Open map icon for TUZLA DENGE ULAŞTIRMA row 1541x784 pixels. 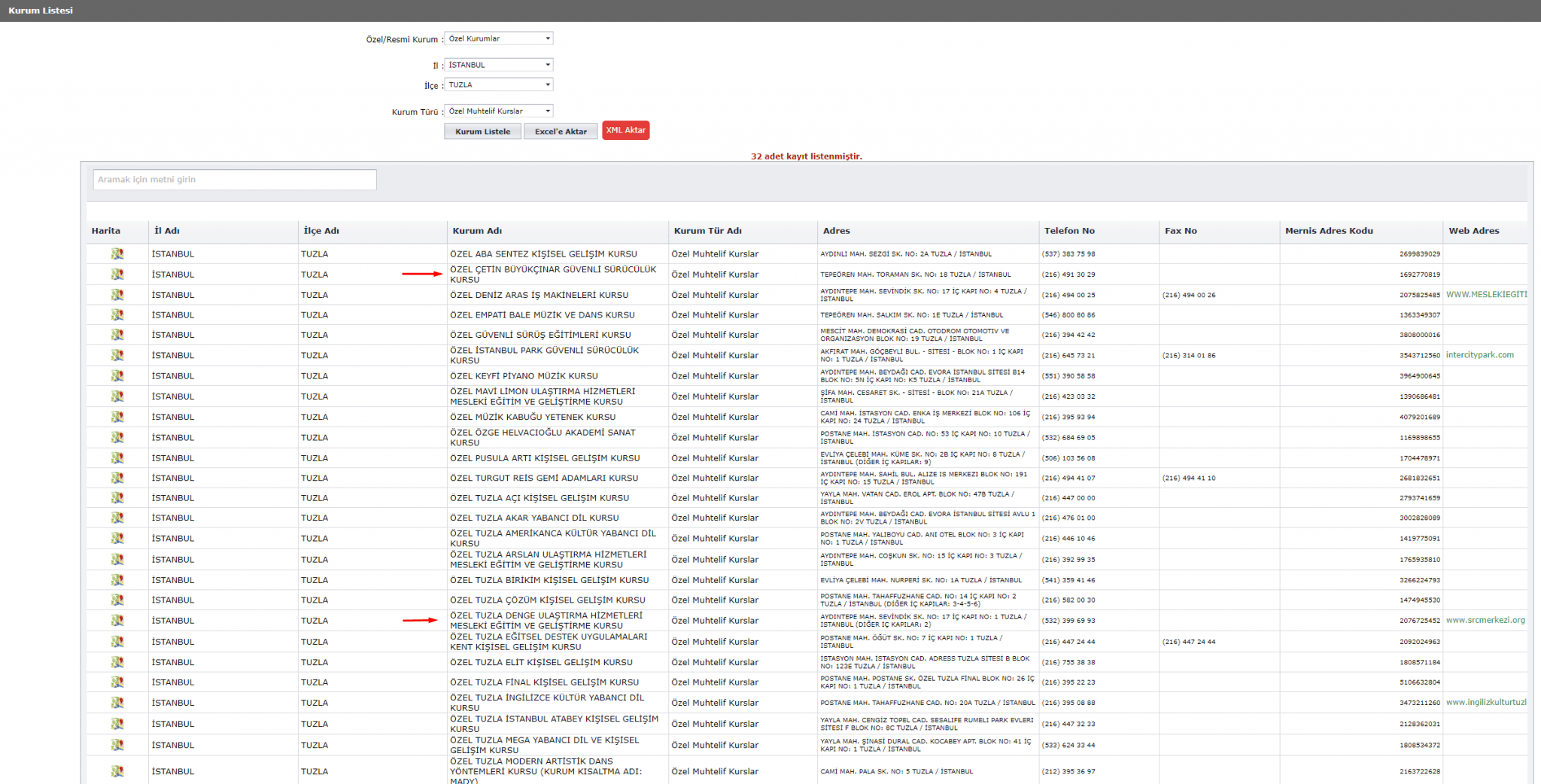[x=117, y=621]
